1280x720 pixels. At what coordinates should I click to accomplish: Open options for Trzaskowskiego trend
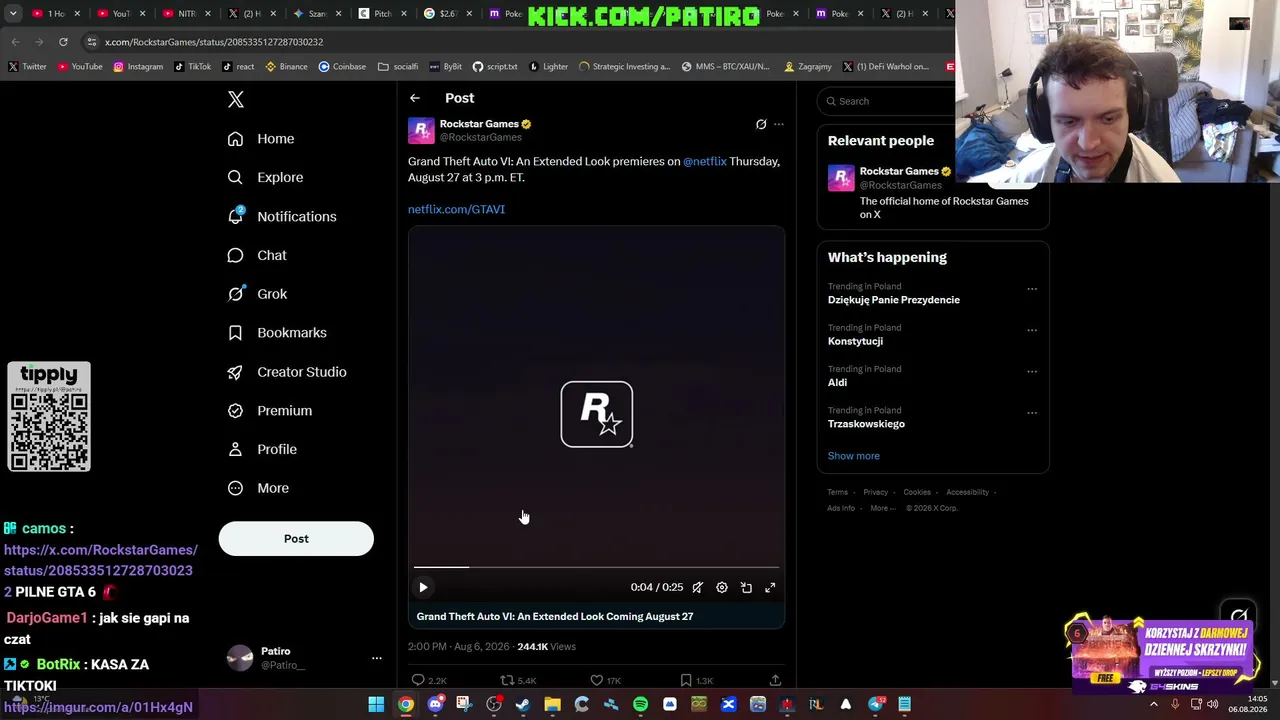[x=1032, y=412]
